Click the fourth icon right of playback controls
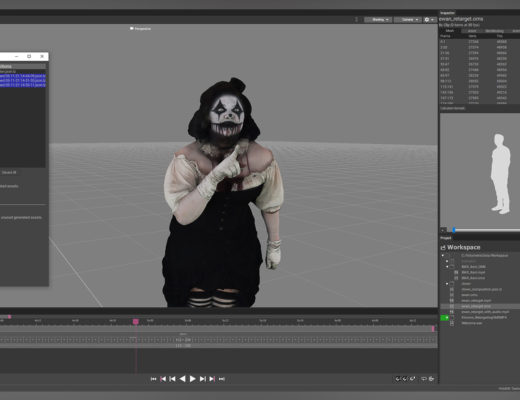Image resolution: width=520 pixels, height=400 pixels. 424,379
